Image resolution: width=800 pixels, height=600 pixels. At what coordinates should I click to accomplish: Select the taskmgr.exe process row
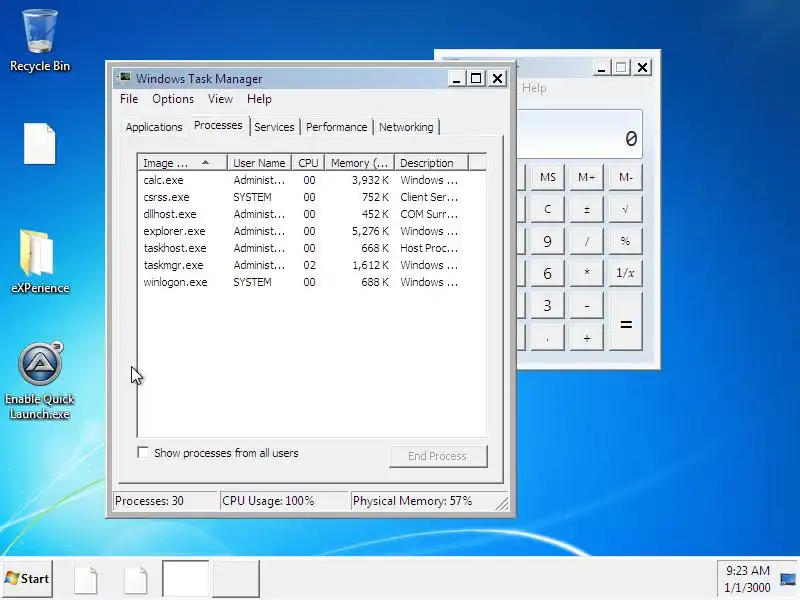click(x=311, y=265)
